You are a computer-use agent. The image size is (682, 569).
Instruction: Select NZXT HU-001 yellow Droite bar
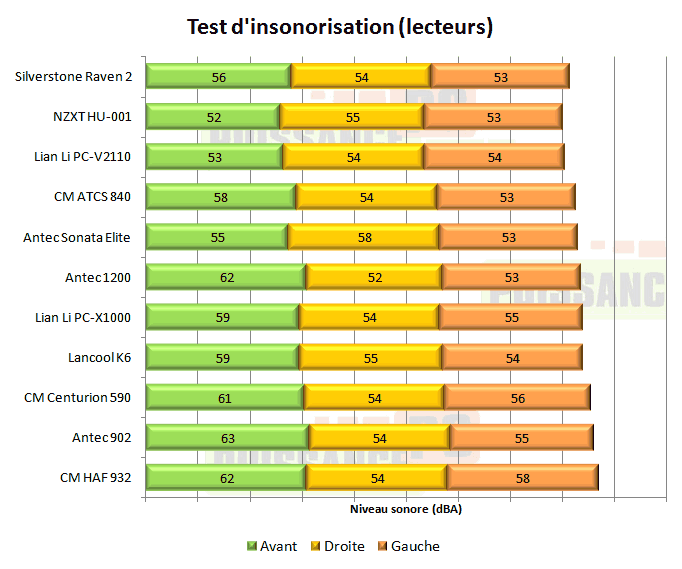click(352, 116)
